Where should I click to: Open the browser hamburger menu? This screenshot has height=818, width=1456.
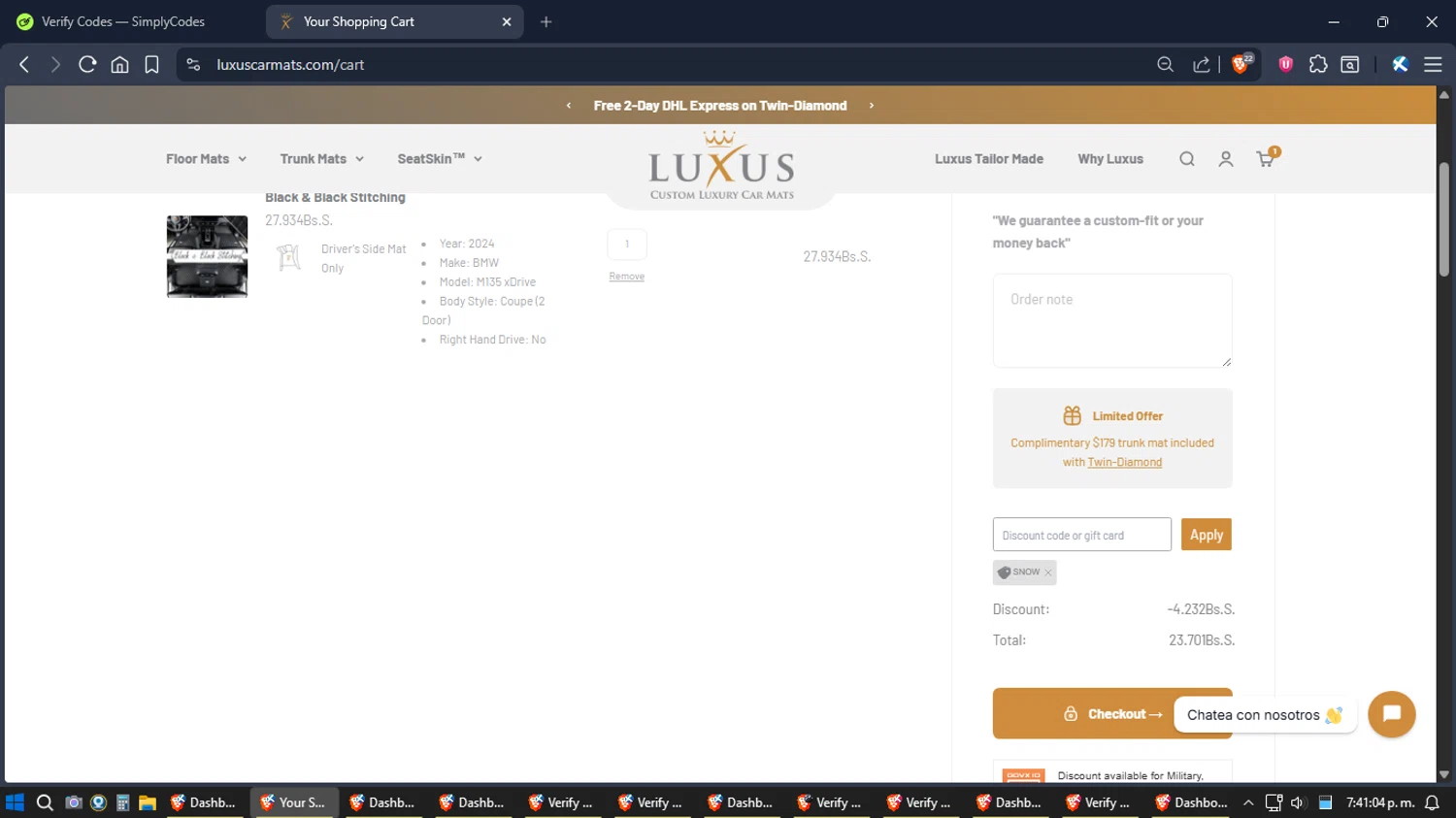click(x=1433, y=65)
